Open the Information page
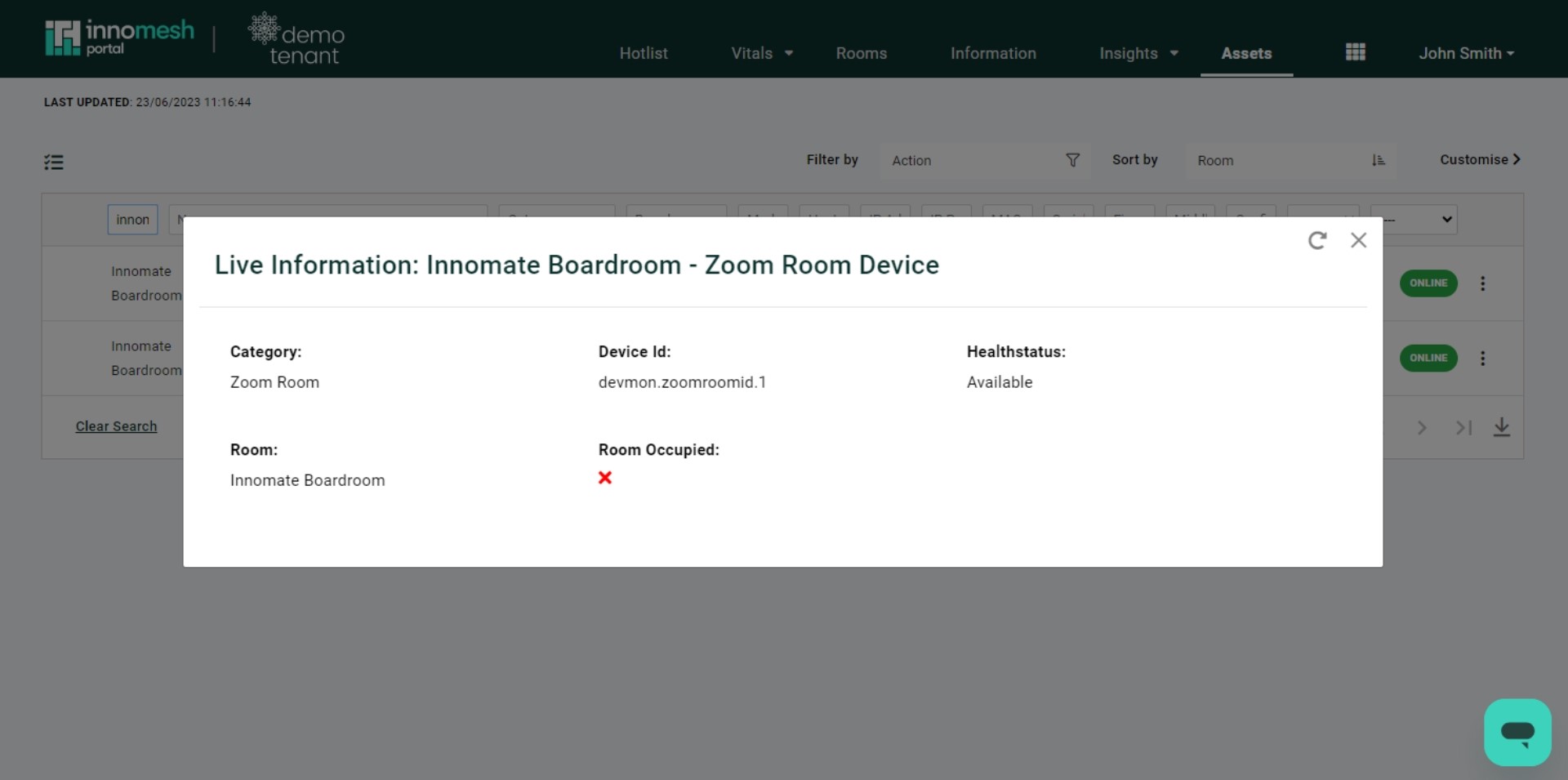The height and width of the screenshot is (780, 1568). tap(993, 53)
